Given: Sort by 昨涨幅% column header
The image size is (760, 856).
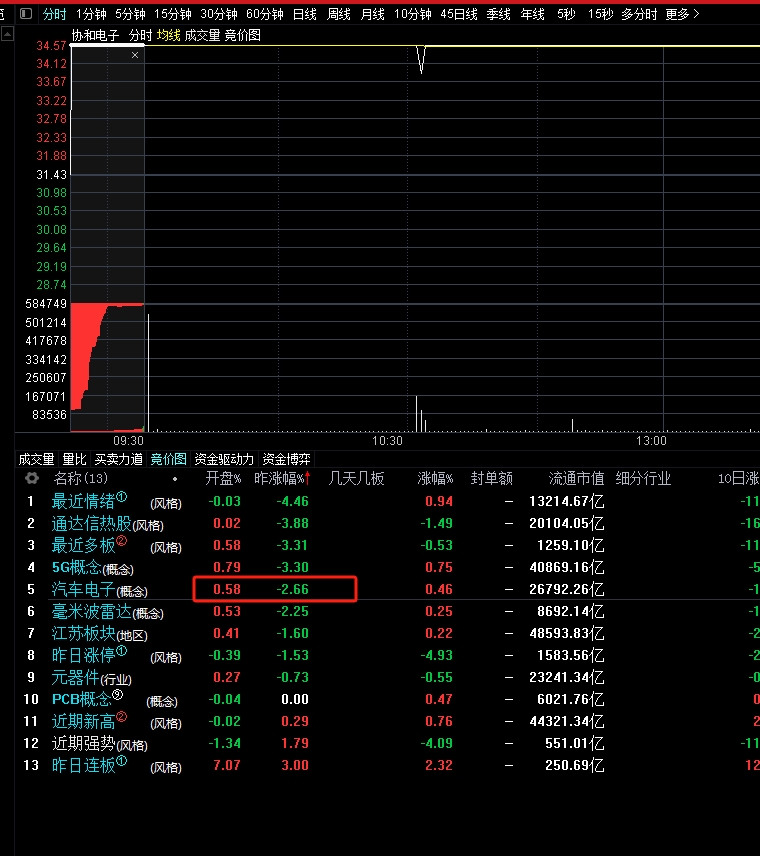Looking at the screenshot, I should pos(282,479).
